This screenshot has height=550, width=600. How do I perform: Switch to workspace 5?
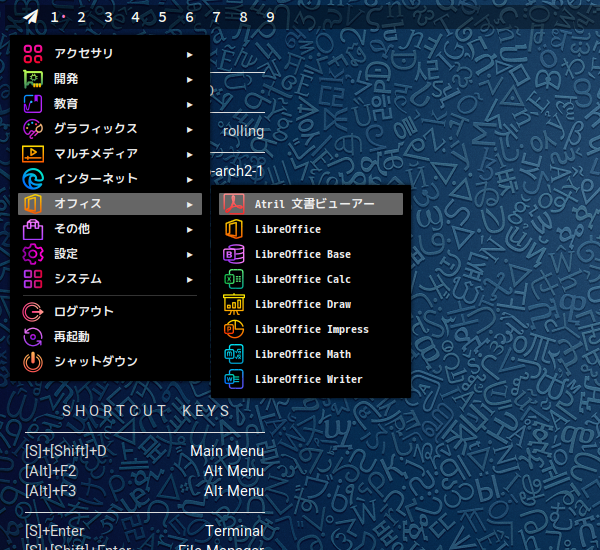click(x=162, y=17)
